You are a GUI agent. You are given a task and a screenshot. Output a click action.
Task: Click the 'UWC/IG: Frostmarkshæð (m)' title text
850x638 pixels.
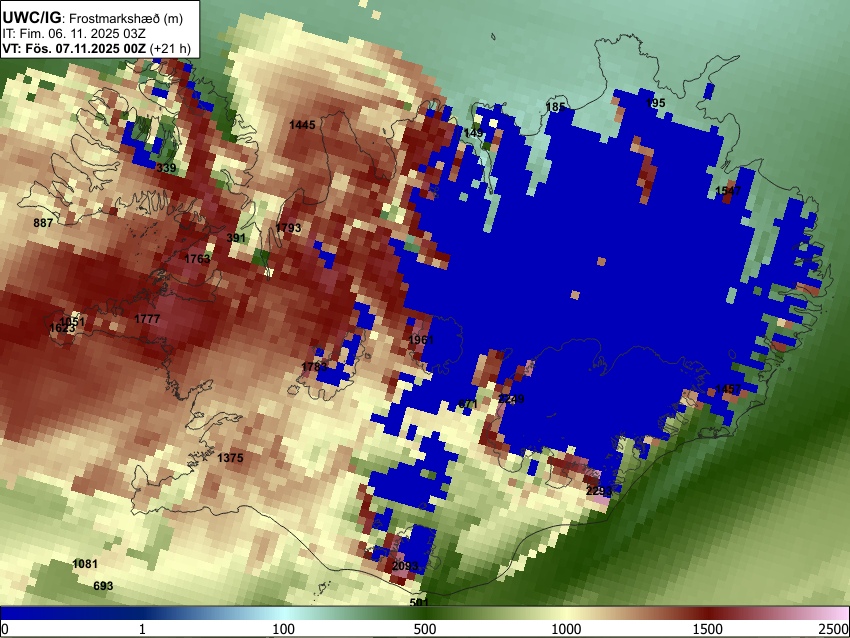tap(93, 17)
